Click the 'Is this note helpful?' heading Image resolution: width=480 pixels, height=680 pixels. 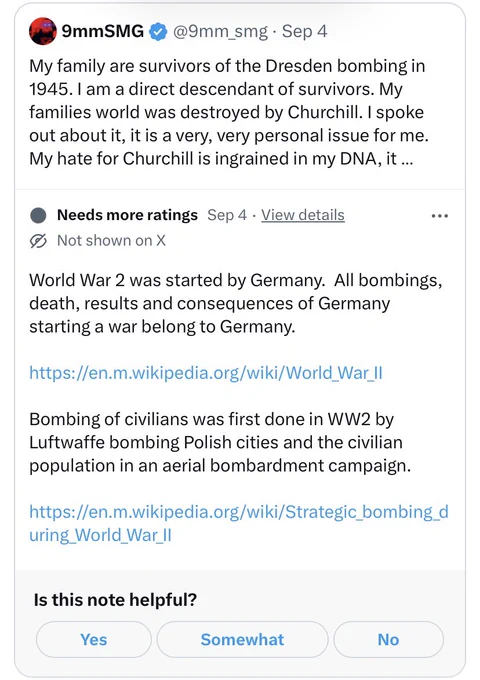[x=115, y=600]
